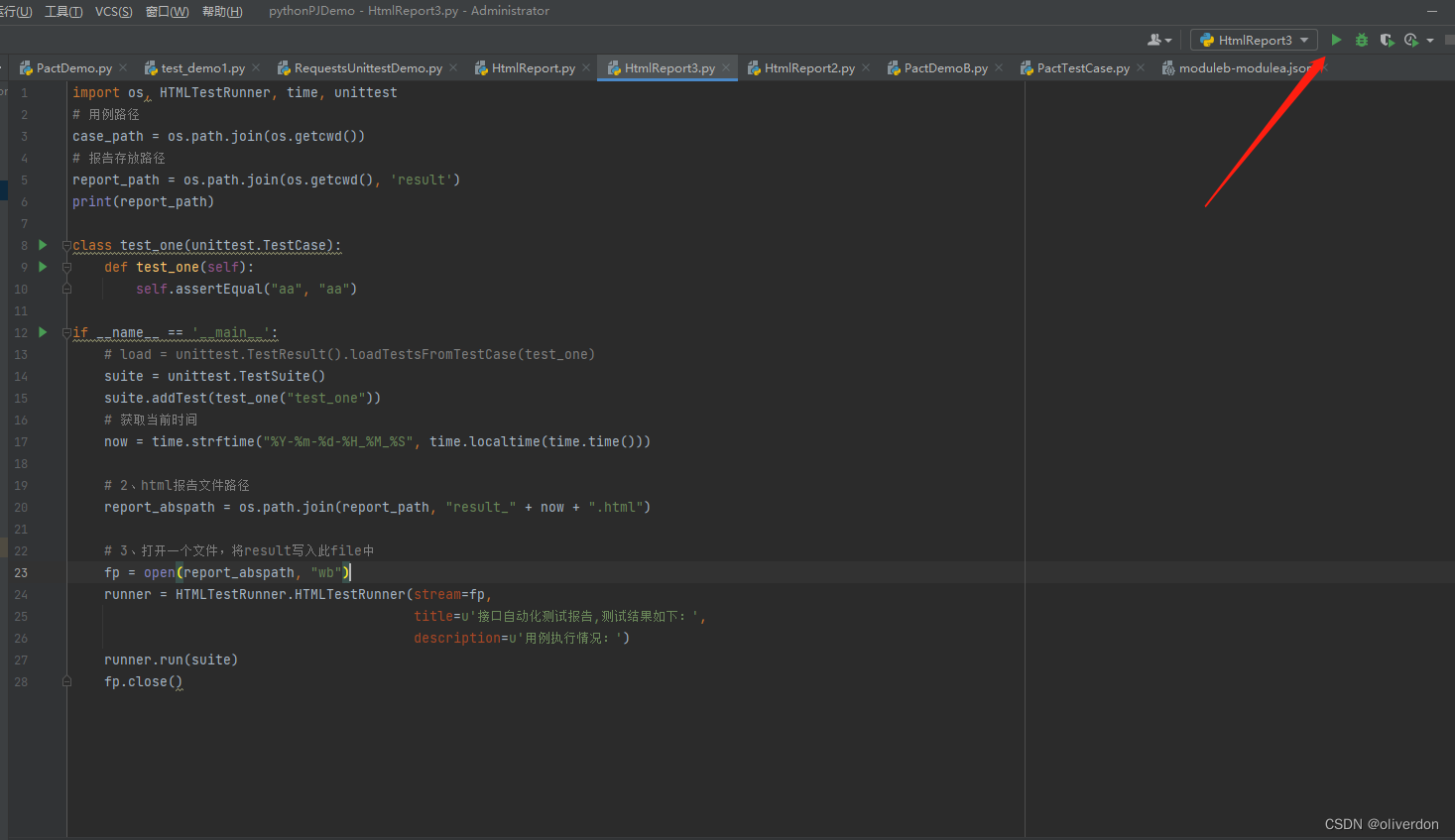Run with Profiler using the clock icon
This screenshot has width=1455, height=840.
(1410, 40)
